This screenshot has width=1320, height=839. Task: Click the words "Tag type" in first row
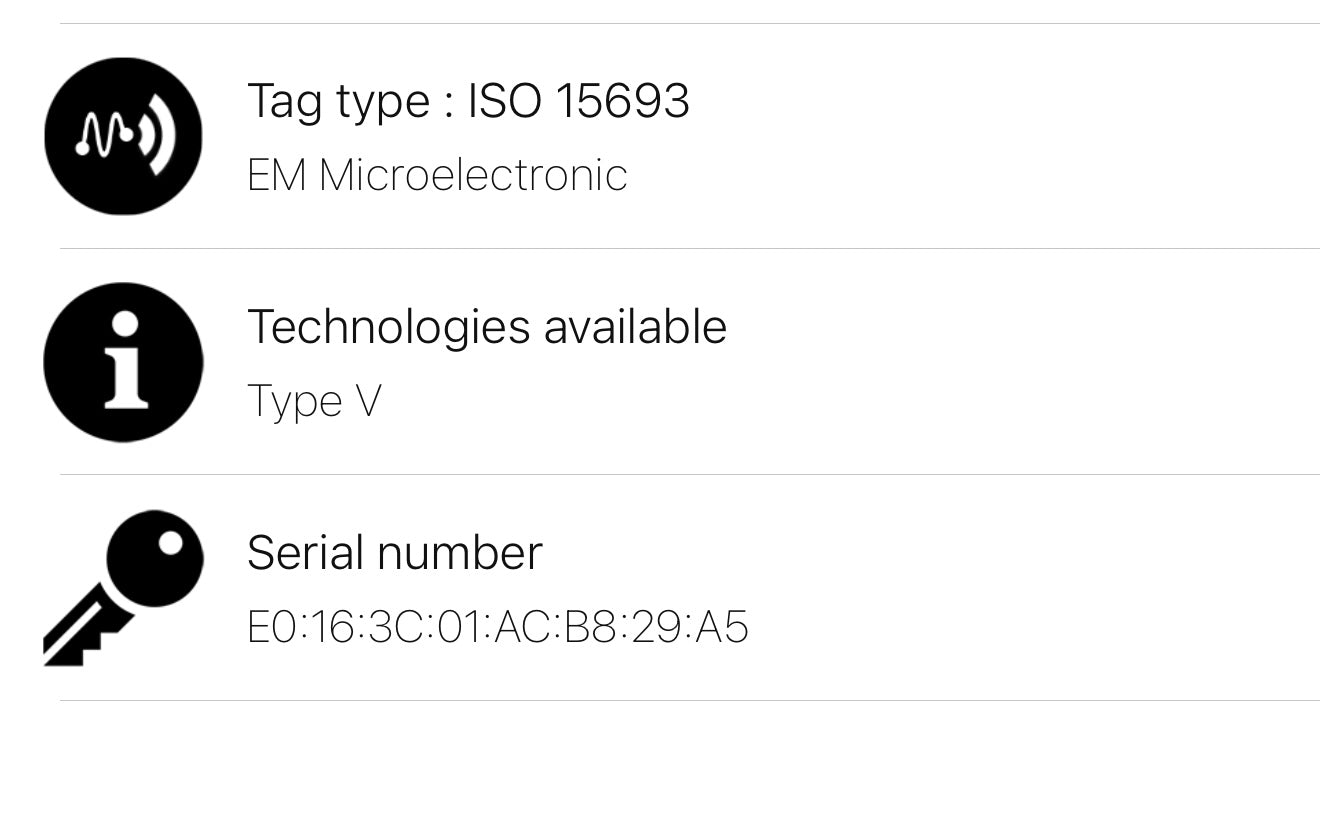click(x=339, y=101)
